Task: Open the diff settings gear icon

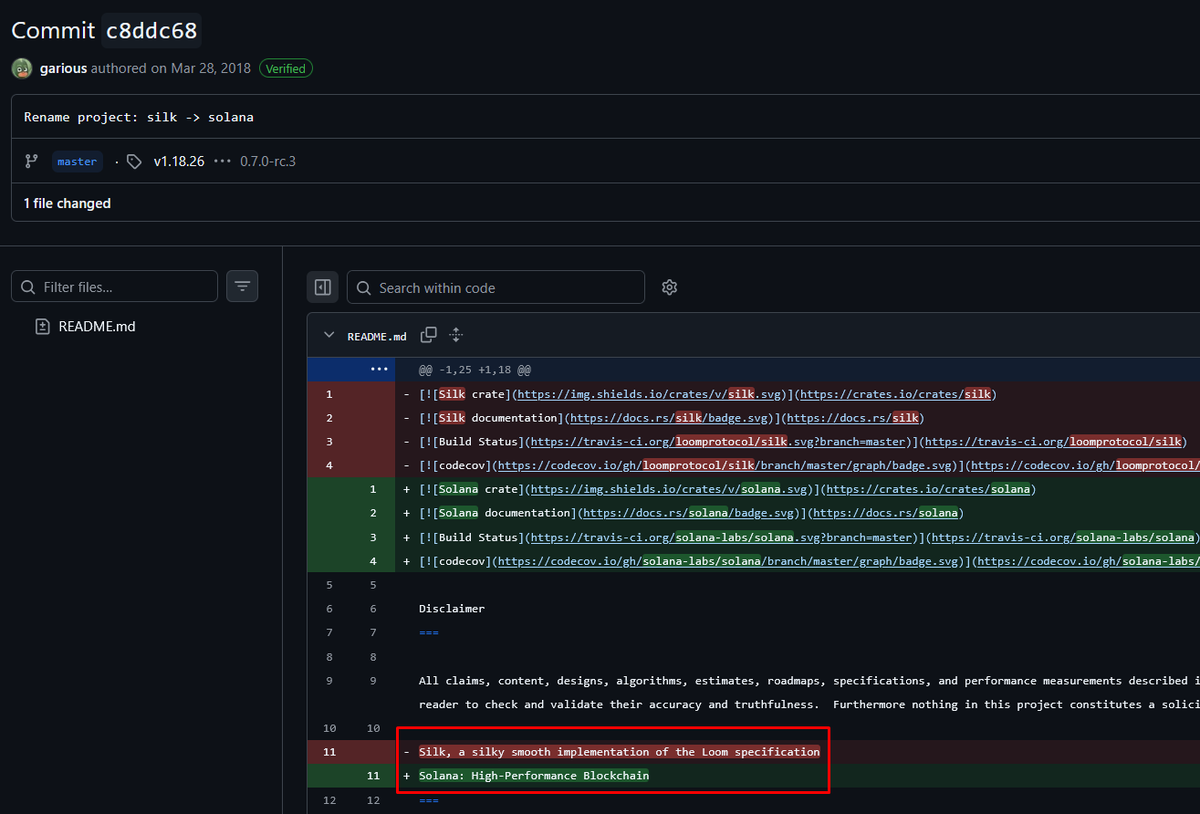Action: 669,287
